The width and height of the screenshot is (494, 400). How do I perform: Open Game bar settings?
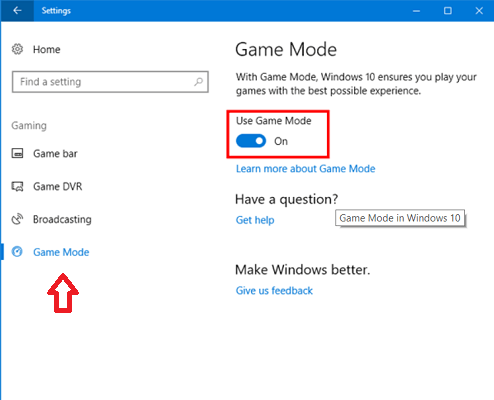click(55, 154)
